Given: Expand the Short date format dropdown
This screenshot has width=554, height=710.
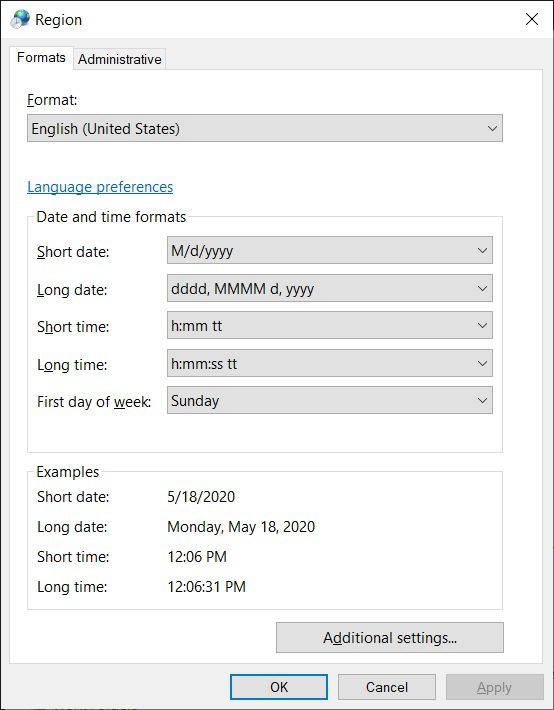Looking at the screenshot, I should pyautogui.click(x=330, y=250).
